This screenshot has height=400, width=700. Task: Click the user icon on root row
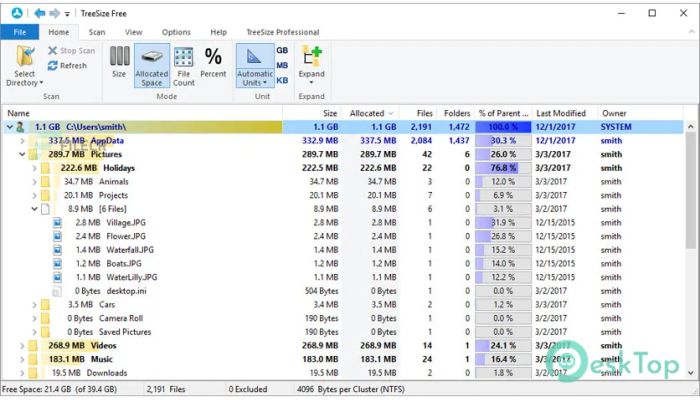[20, 127]
